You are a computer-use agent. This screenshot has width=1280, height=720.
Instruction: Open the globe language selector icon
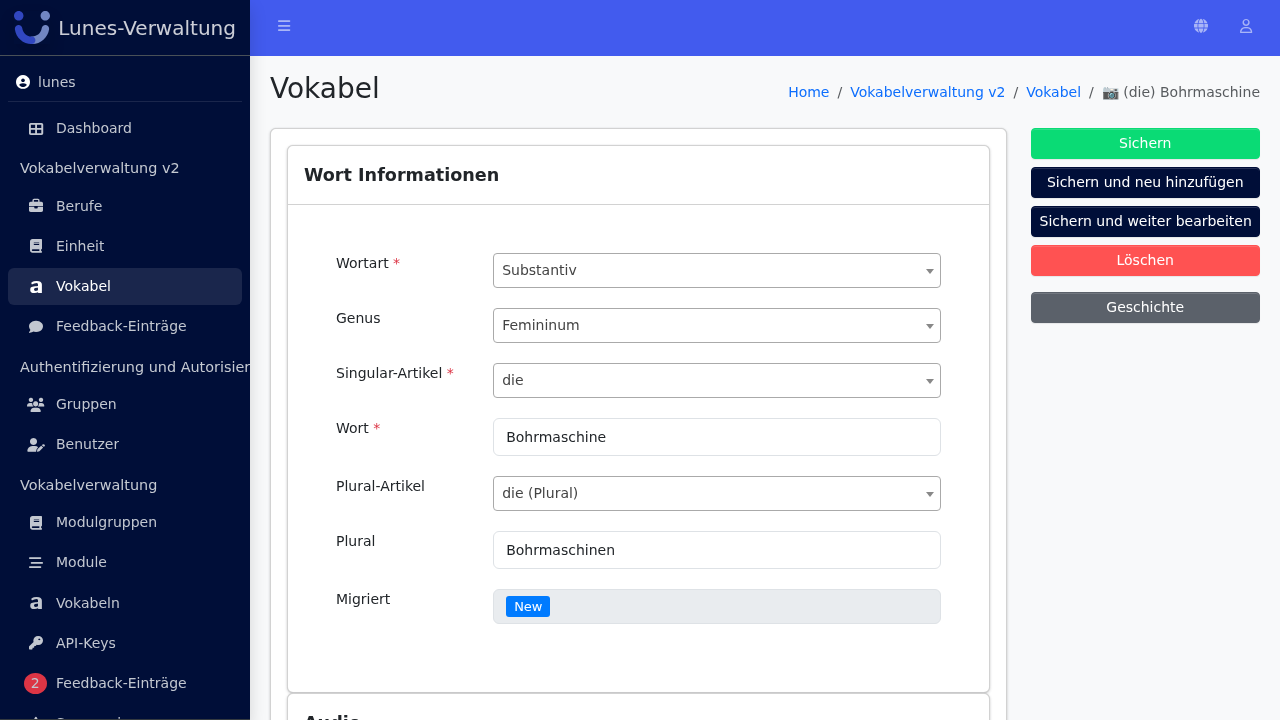[x=1201, y=26]
